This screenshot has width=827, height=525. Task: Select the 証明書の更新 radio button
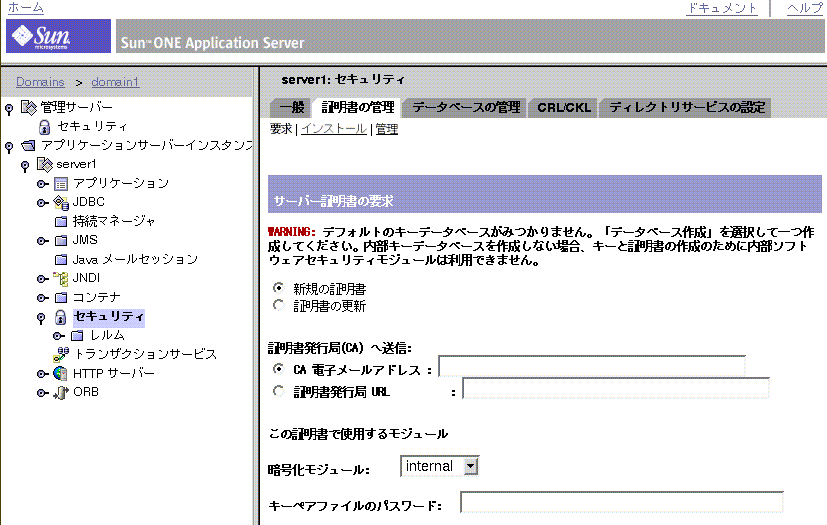click(x=278, y=305)
